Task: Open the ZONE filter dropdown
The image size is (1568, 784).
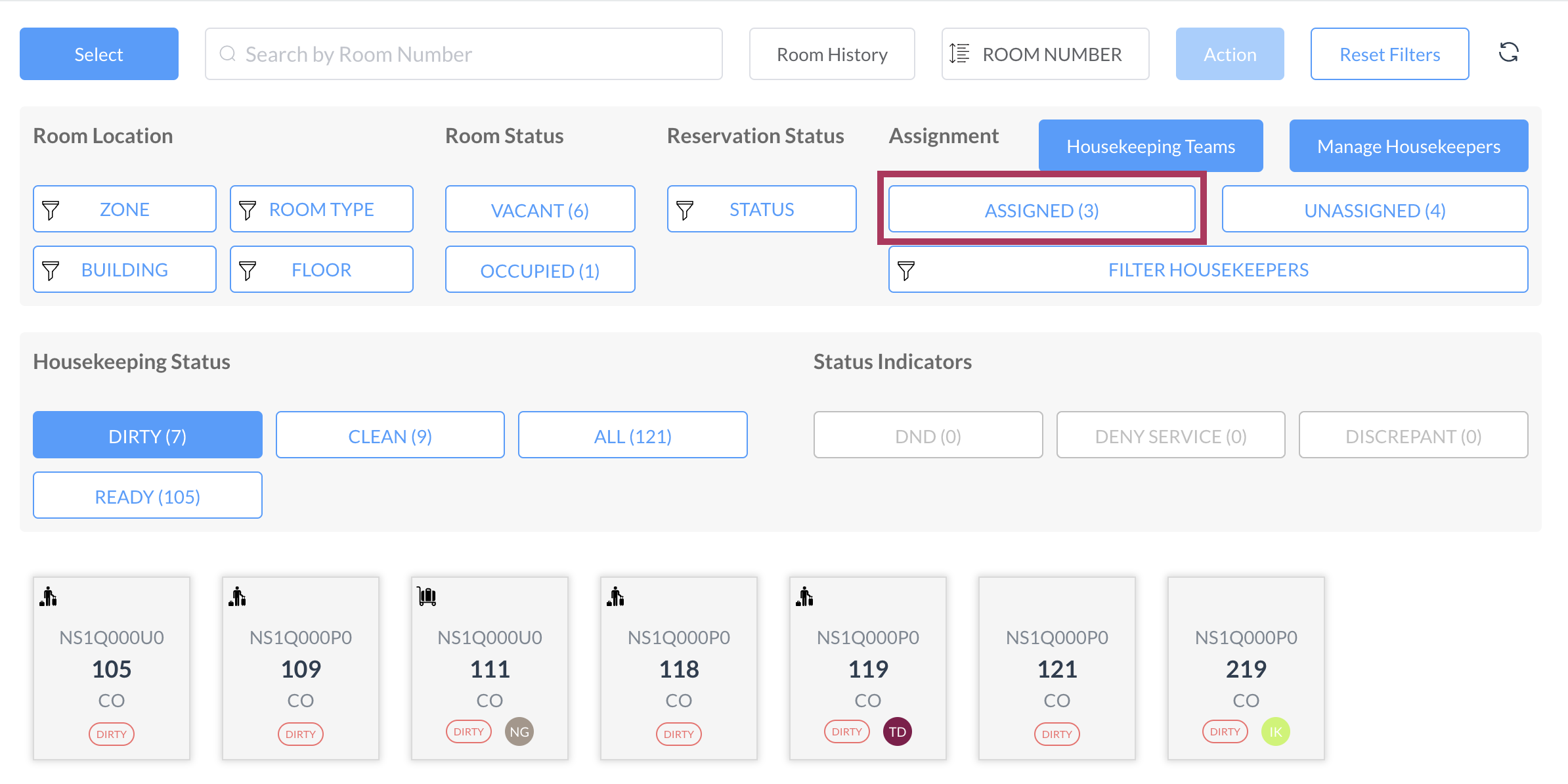Action: (125, 209)
